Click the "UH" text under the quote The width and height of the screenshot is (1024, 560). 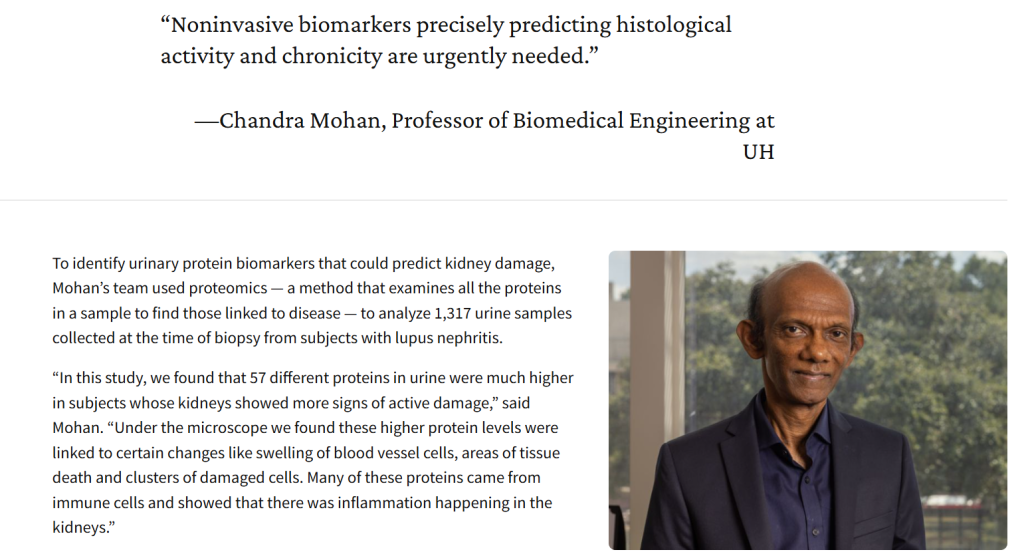pyautogui.click(x=758, y=153)
